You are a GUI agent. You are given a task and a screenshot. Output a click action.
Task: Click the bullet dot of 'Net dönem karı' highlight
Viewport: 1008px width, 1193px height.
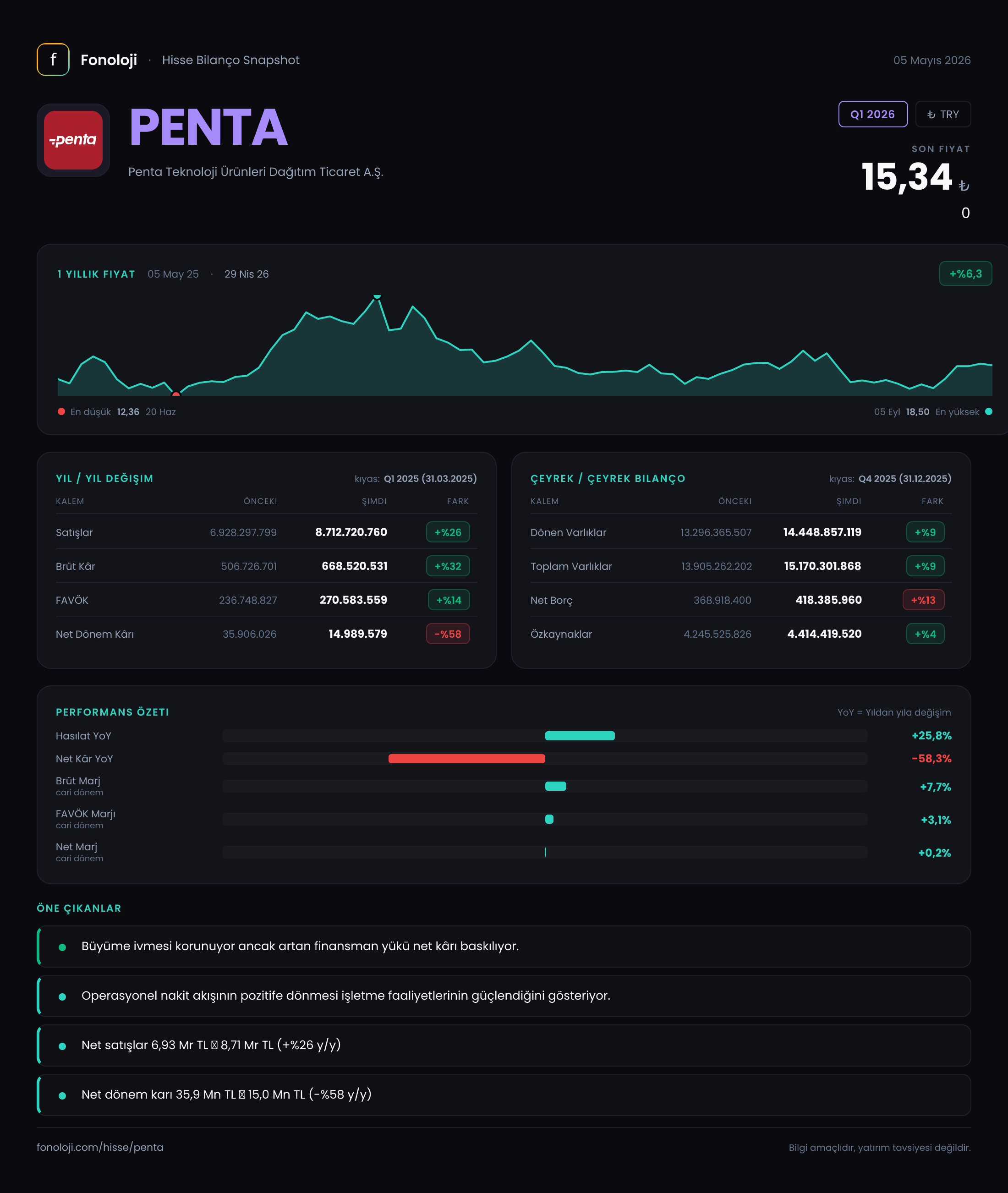coord(62,1095)
